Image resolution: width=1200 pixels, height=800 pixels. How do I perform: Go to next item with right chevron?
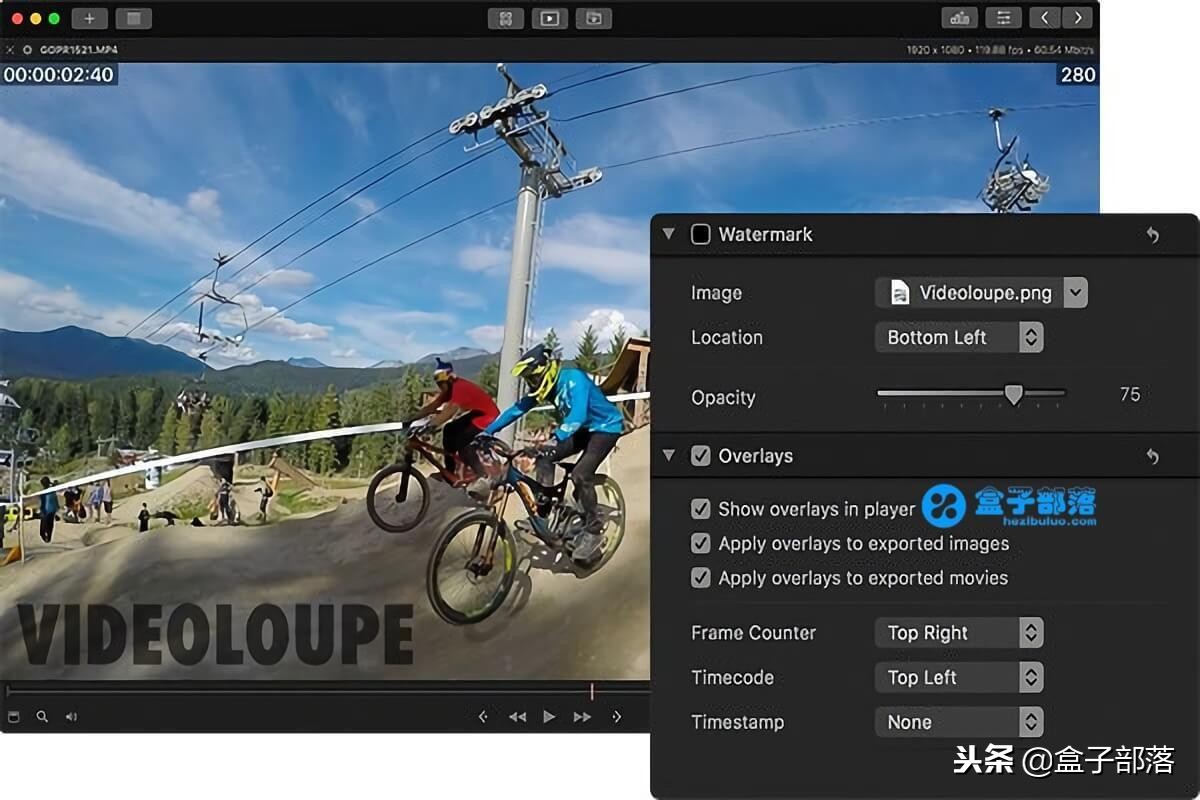coord(1077,18)
